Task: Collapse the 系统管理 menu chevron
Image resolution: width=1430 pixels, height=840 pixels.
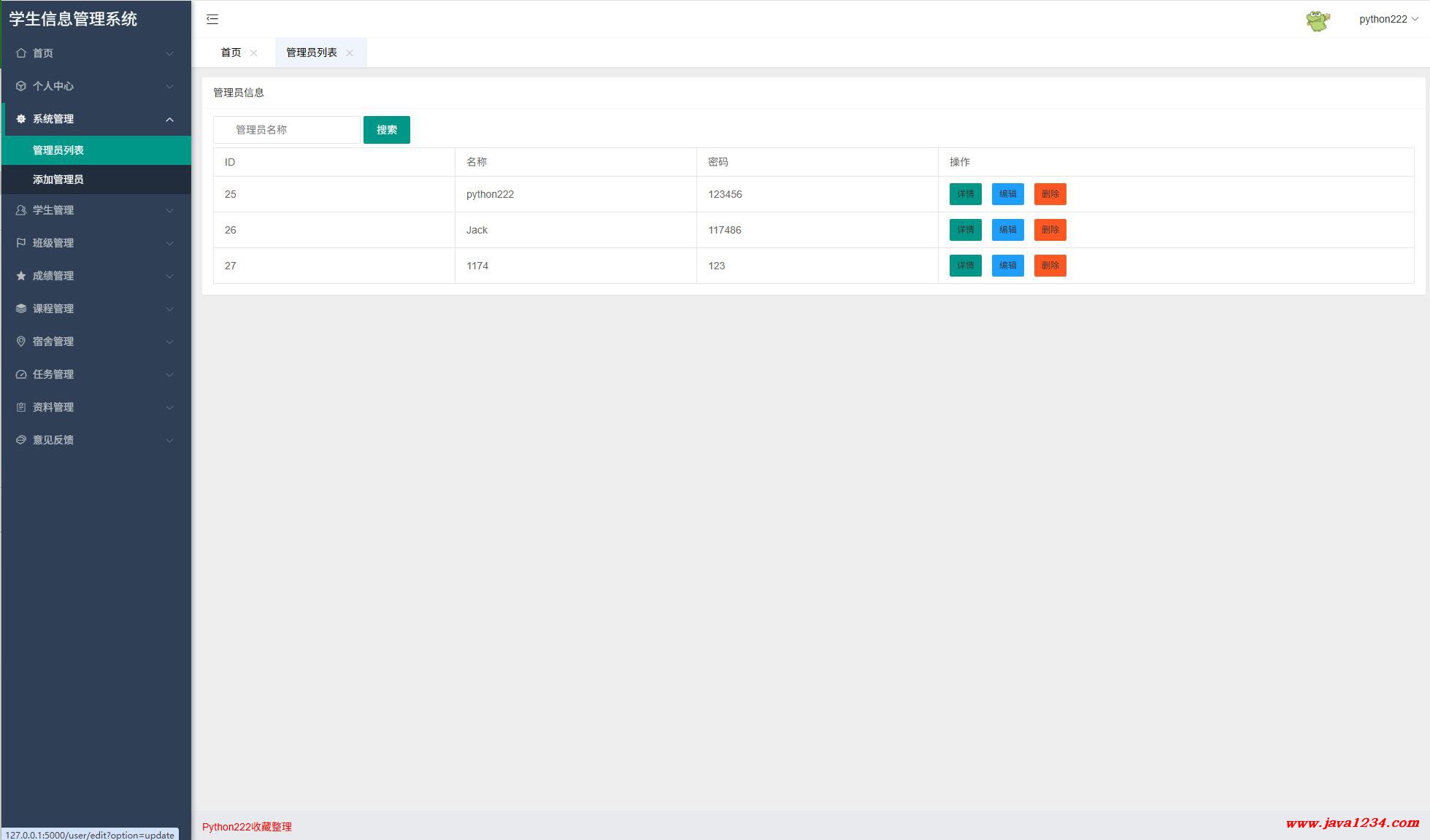Action: point(169,120)
